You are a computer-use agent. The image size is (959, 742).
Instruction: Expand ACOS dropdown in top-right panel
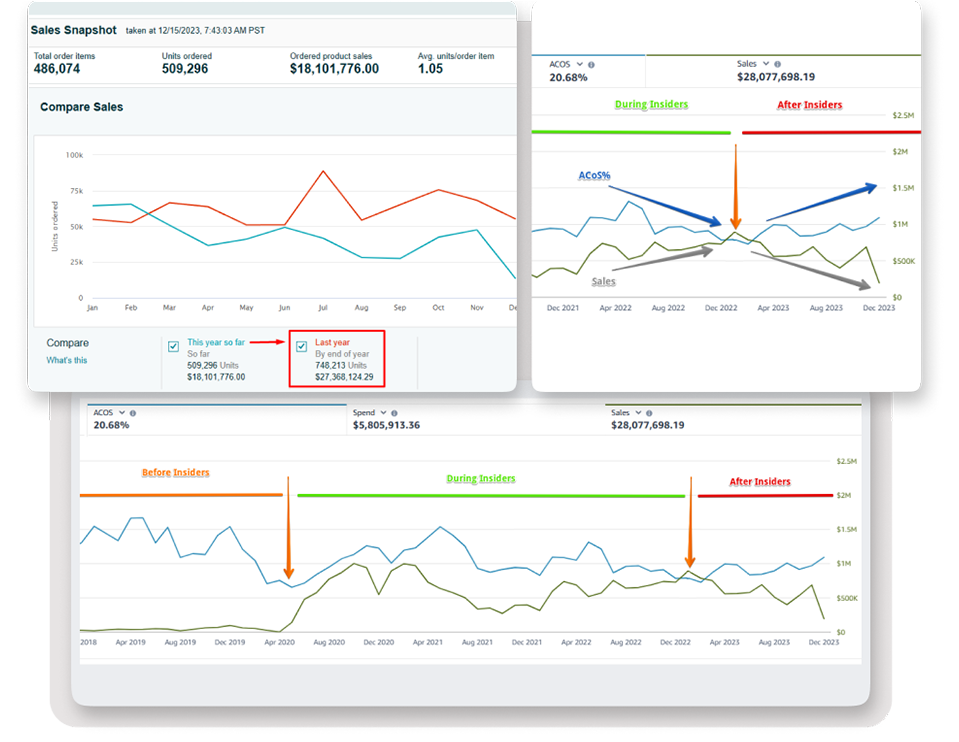(579, 64)
